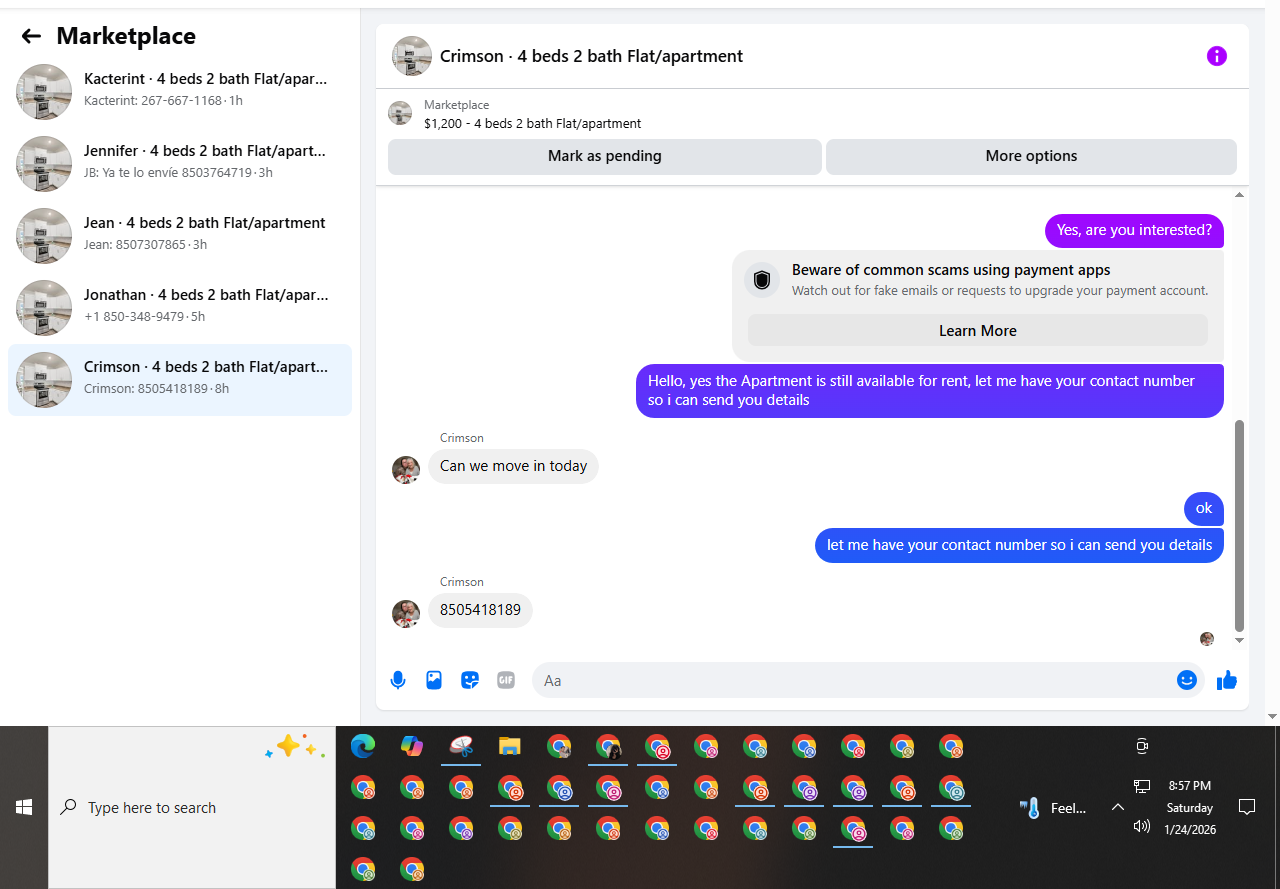
Task: Click the page scrollbar down arrow at right edge
Action: pos(1272,716)
